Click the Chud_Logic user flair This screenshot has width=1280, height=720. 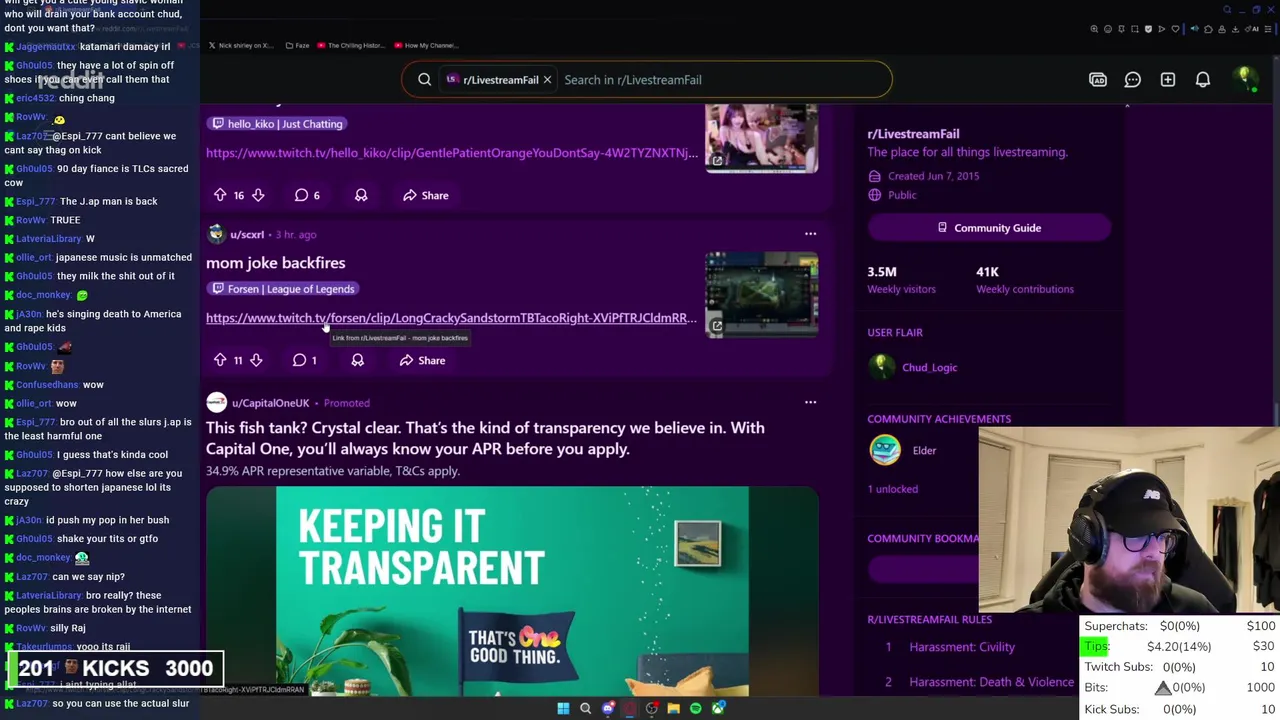pos(929,367)
